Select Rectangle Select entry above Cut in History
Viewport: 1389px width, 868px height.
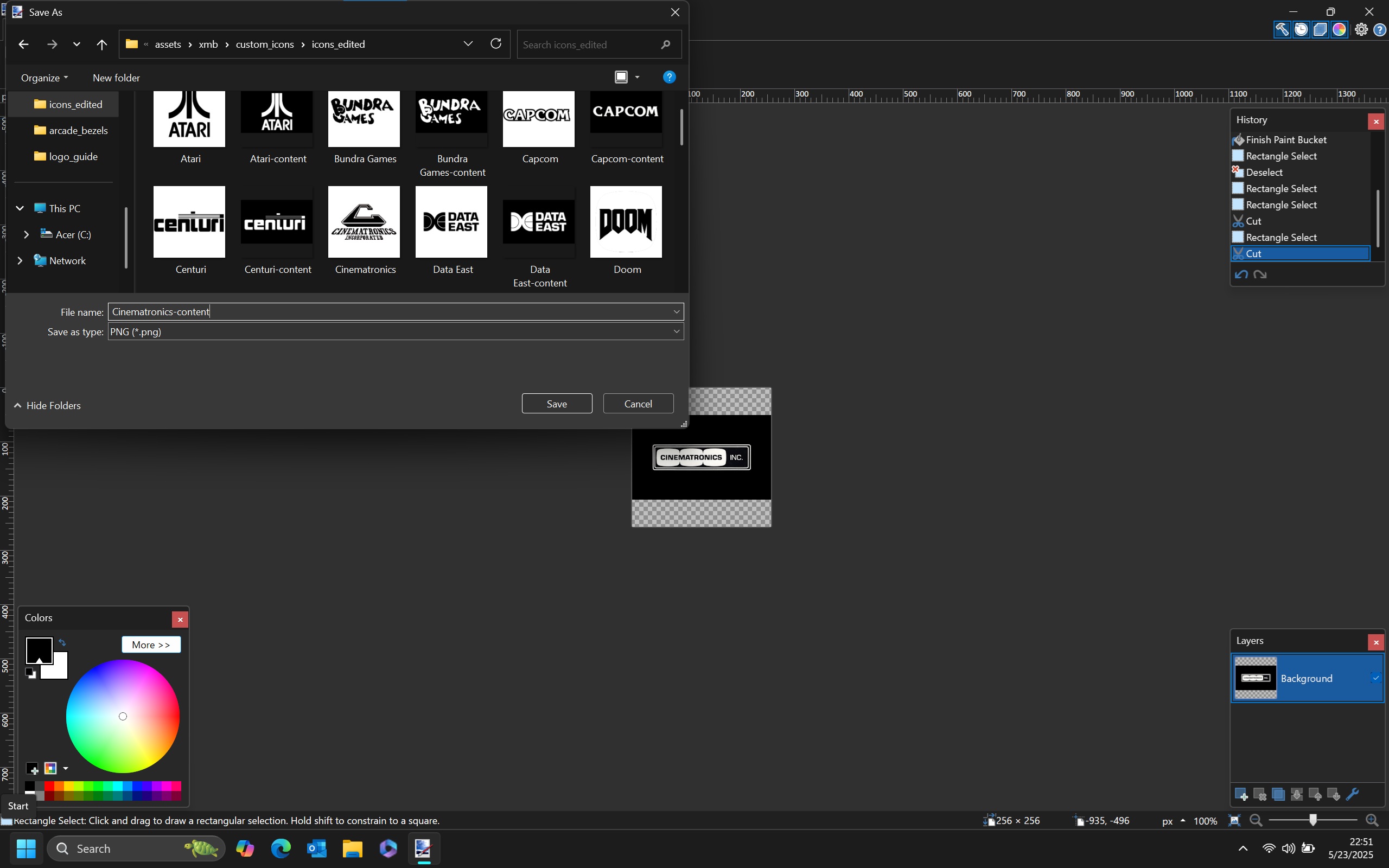1281,237
